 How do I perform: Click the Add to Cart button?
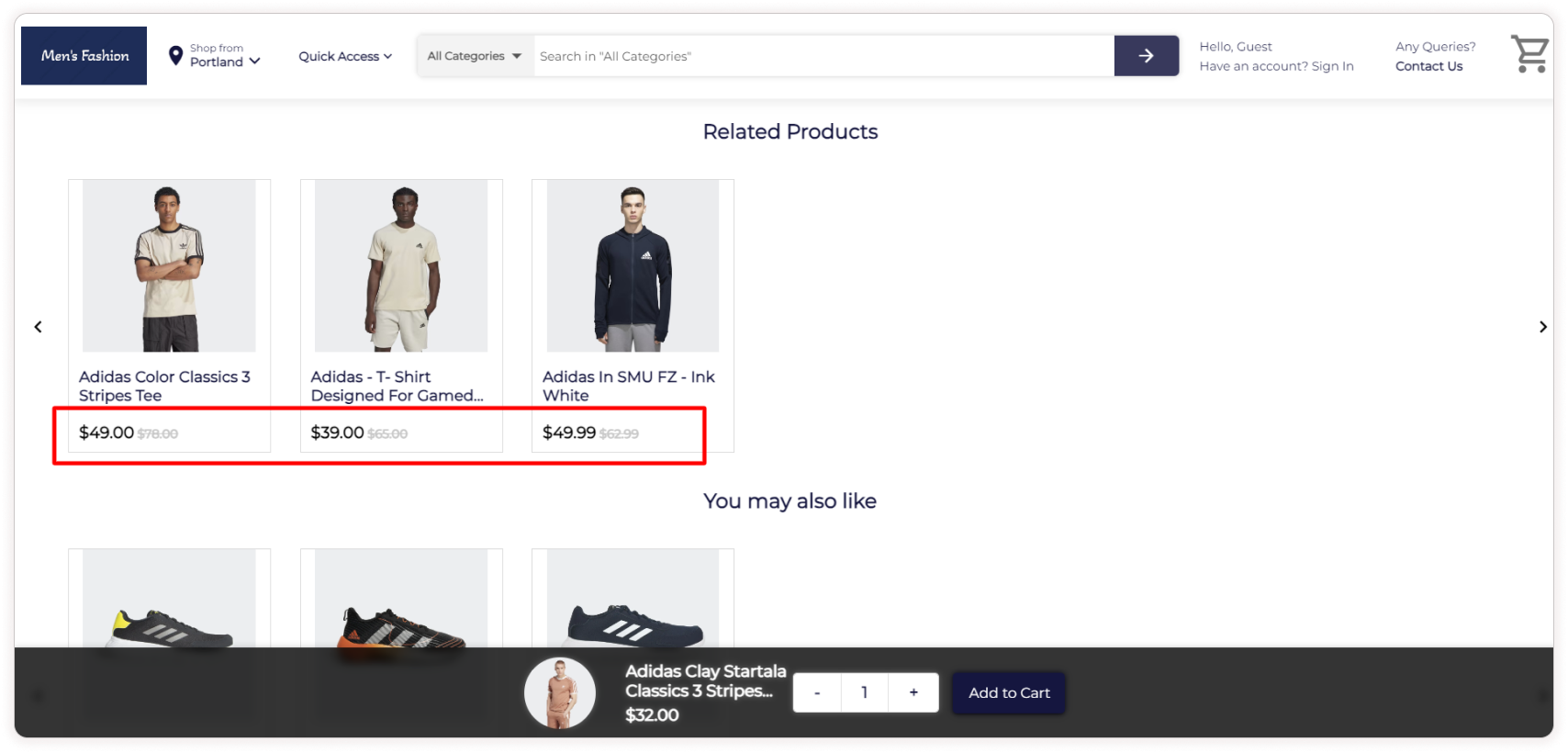point(1009,692)
